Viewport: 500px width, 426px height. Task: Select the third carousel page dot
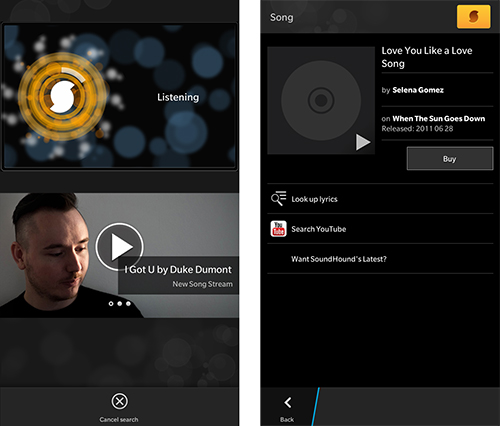[x=128, y=304]
